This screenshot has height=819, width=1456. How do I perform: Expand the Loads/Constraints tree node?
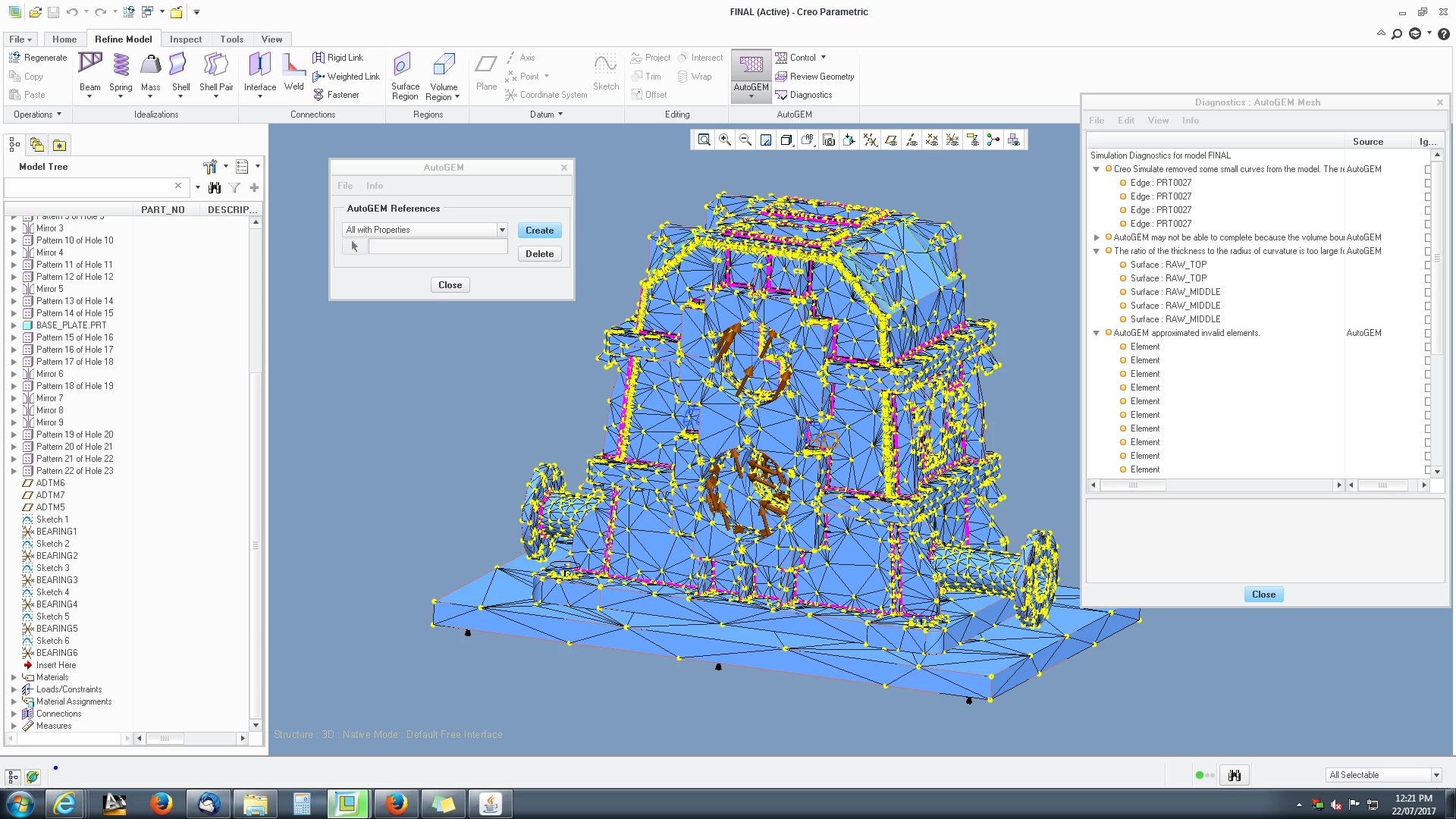[x=14, y=689]
